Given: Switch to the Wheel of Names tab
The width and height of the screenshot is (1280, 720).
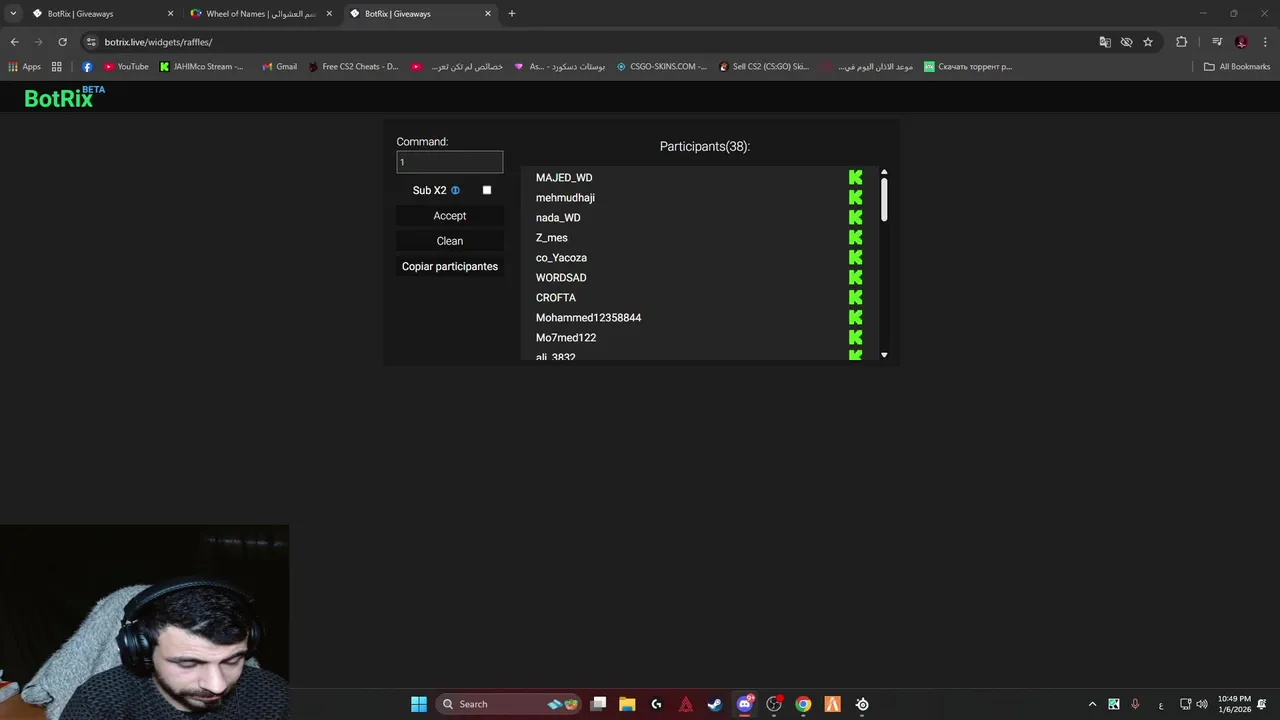Looking at the screenshot, I should coord(261,14).
